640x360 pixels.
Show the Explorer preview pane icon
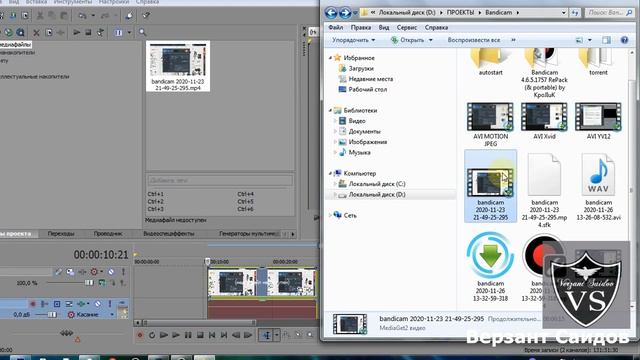(607, 40)
